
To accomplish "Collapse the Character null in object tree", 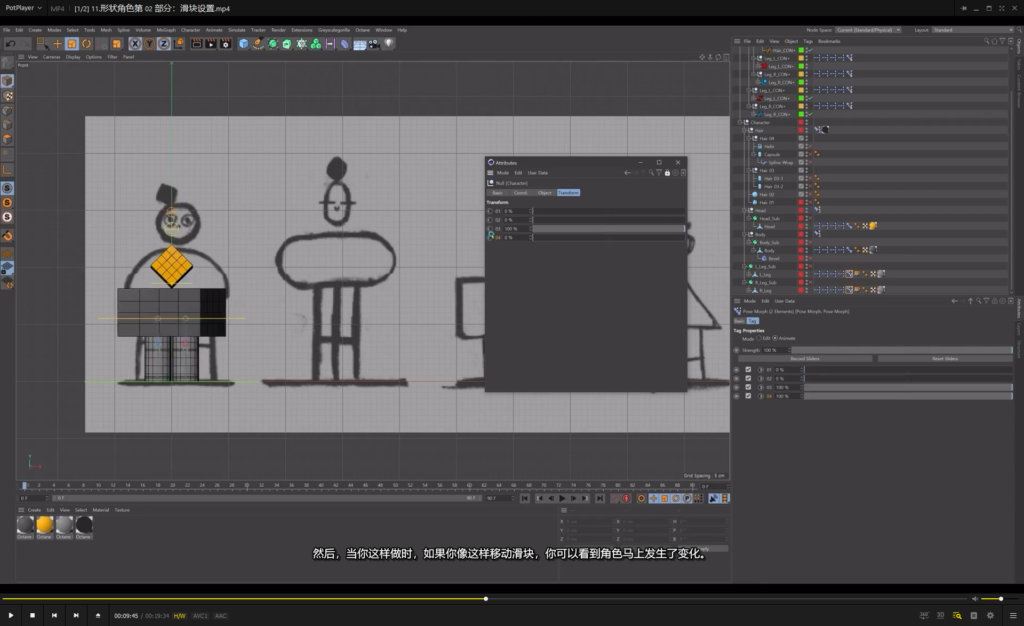I will click(741, 123).
